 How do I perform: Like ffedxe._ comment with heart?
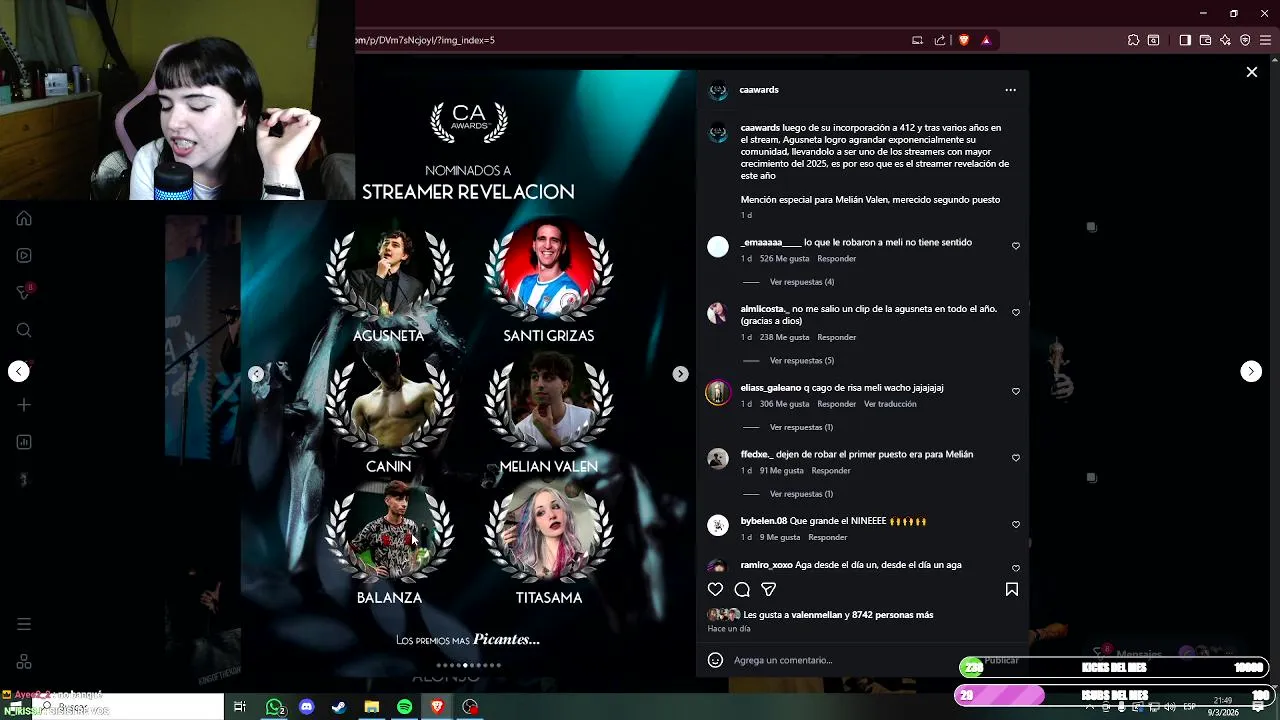(1015, 458)
